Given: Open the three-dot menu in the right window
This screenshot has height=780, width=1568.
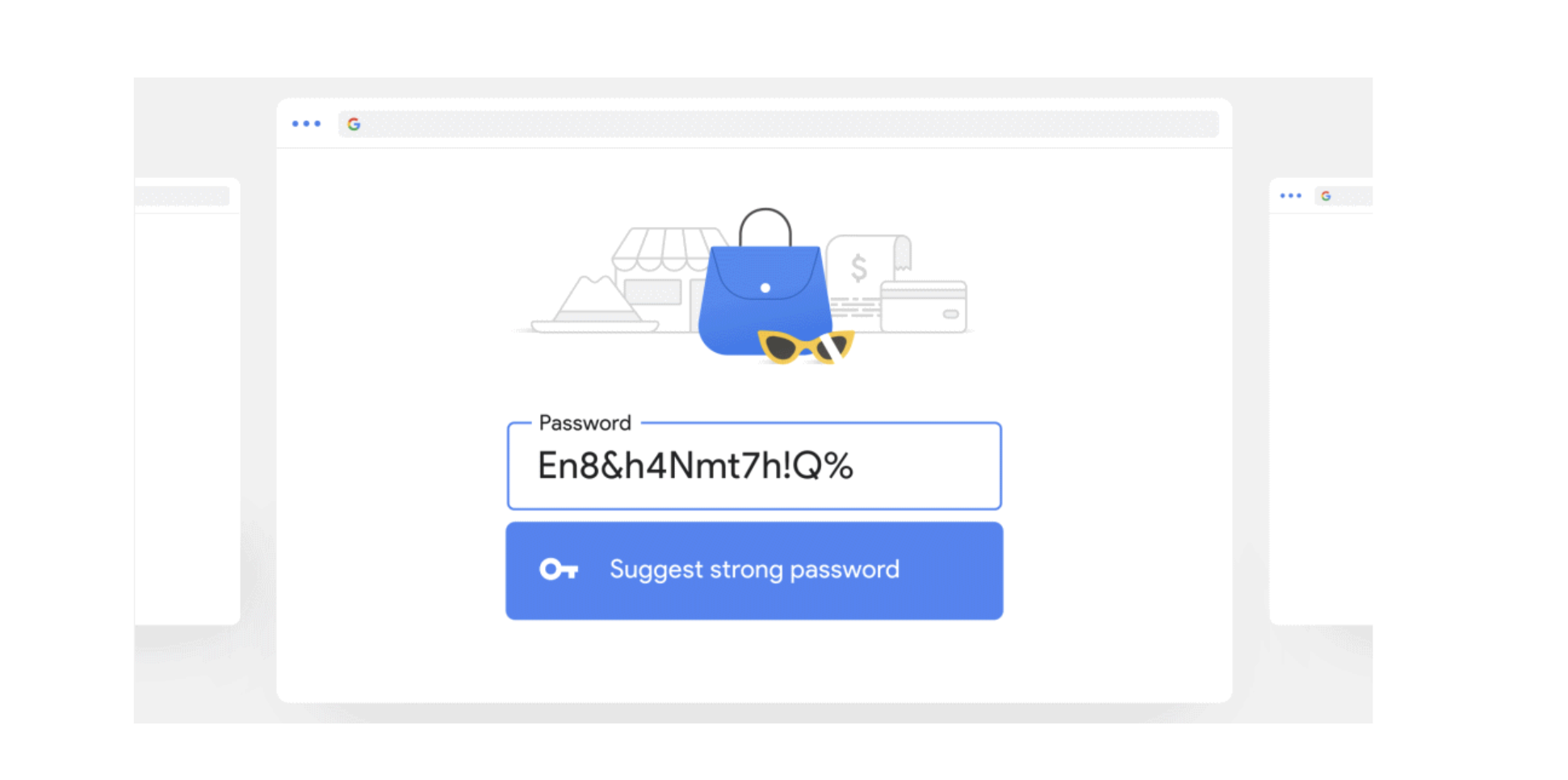Looking at the screenshot, I should (x=1290, y=196).
